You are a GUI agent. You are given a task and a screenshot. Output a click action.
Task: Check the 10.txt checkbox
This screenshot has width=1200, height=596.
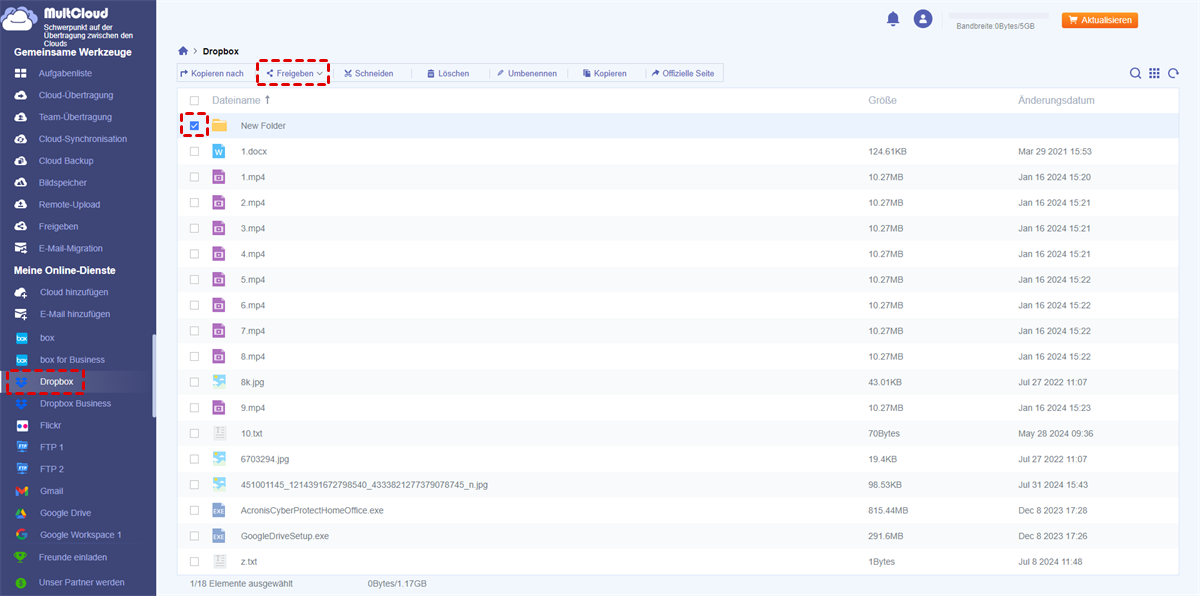[194, 433]
